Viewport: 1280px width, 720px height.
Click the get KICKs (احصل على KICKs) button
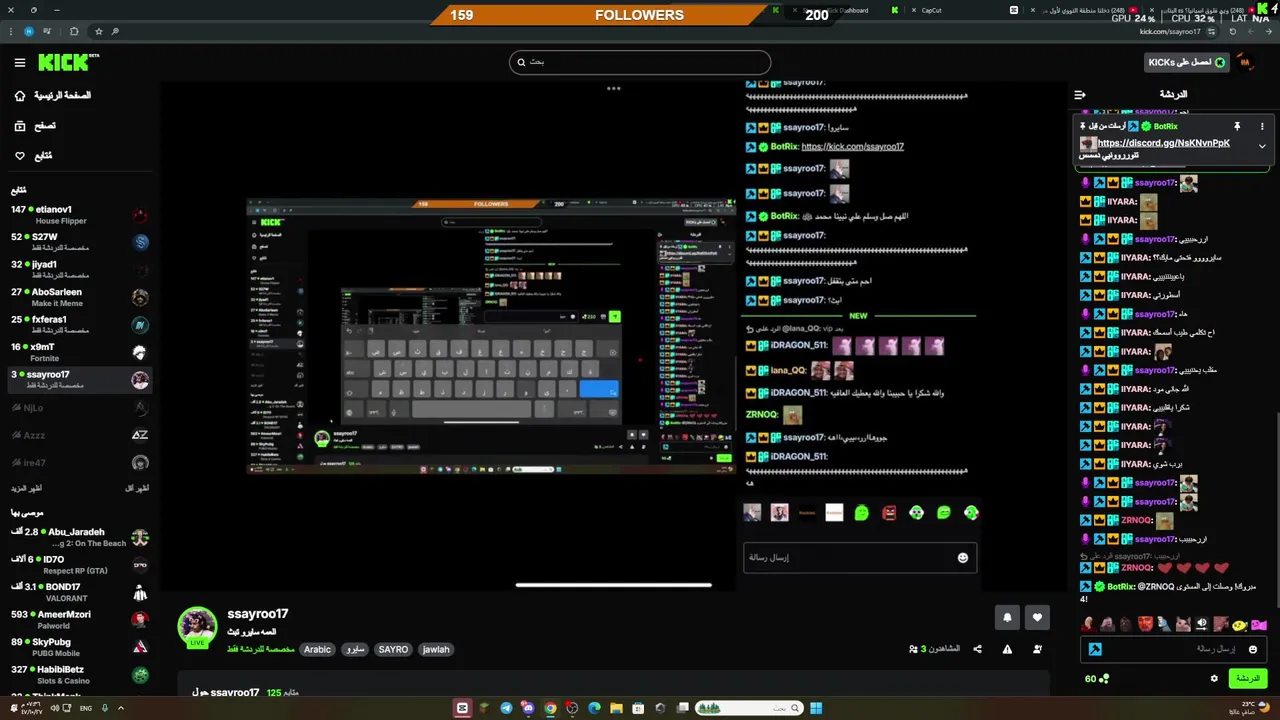tap(1187, 62)
